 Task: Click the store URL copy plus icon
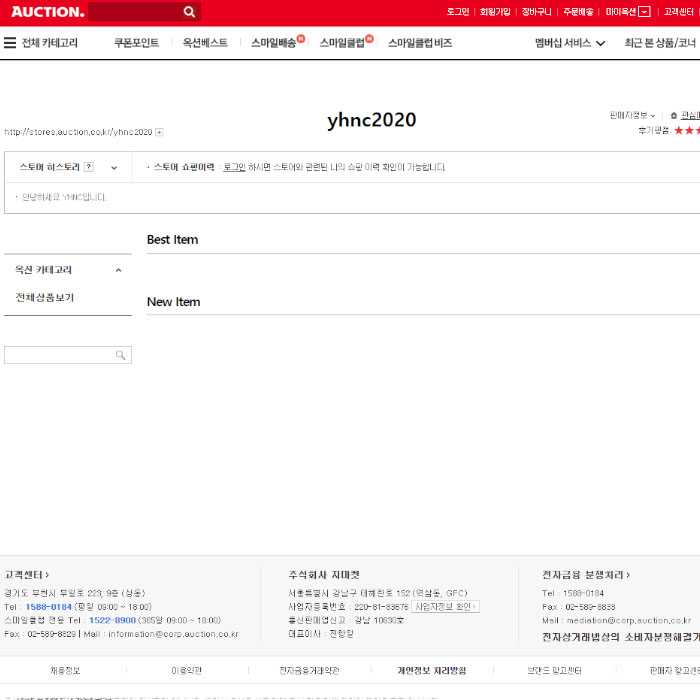point(159,132)
